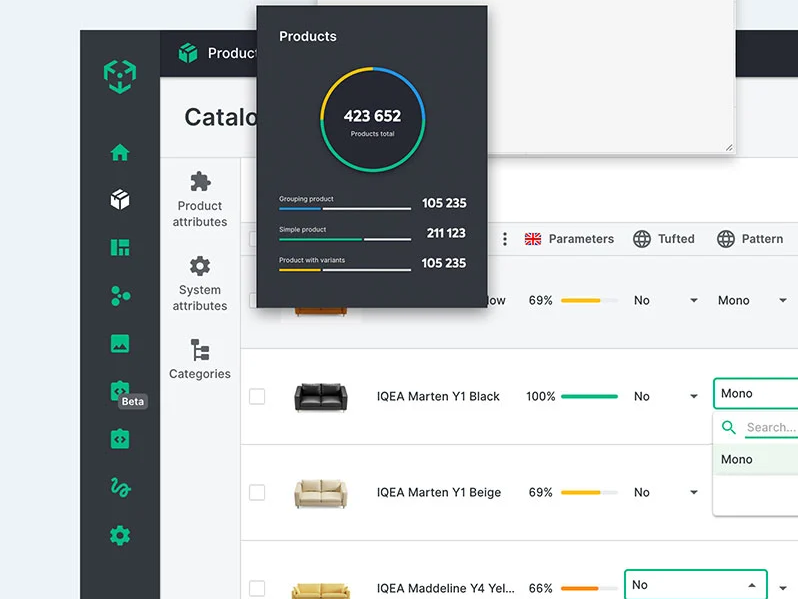Click the Home icon in sidebar
The width and height of the screenshot is (798, 599).
(x=120, y=153)
